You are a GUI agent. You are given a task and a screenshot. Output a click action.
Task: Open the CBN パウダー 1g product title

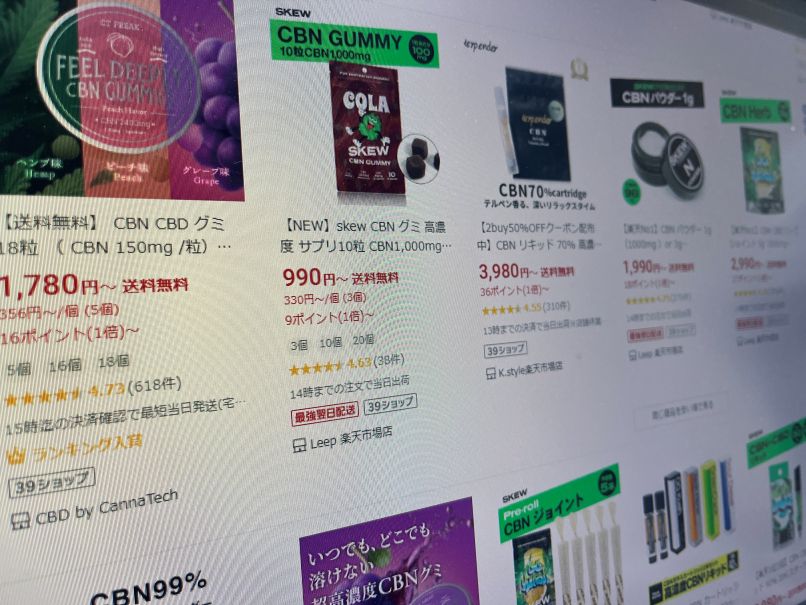pos(667,236)
